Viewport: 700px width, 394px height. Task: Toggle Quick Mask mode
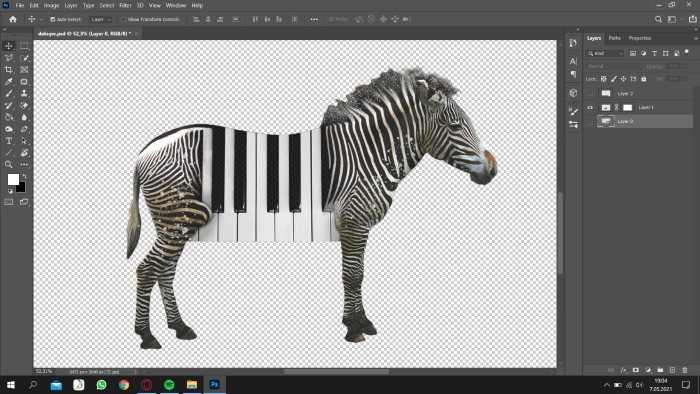point(8,202)
